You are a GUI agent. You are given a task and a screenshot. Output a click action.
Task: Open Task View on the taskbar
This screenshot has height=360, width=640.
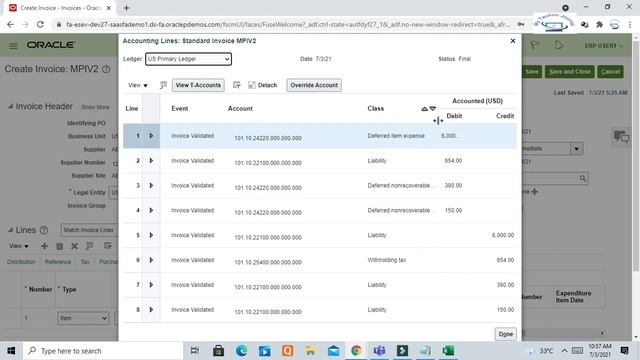195,351
